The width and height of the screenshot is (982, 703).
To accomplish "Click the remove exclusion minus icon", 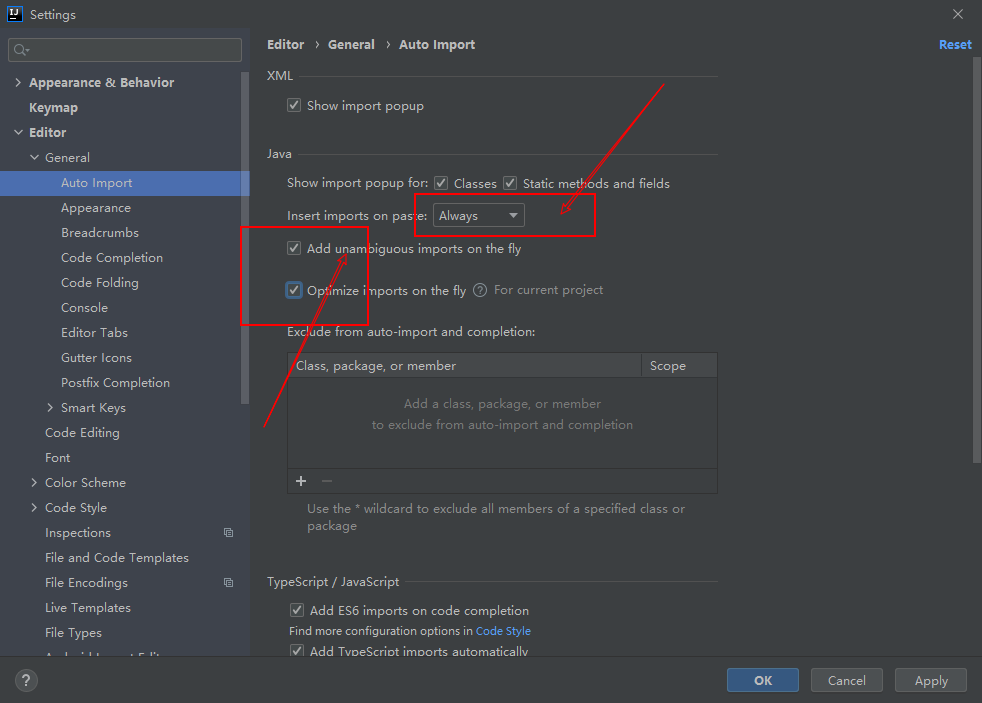I will coord(326,481).
